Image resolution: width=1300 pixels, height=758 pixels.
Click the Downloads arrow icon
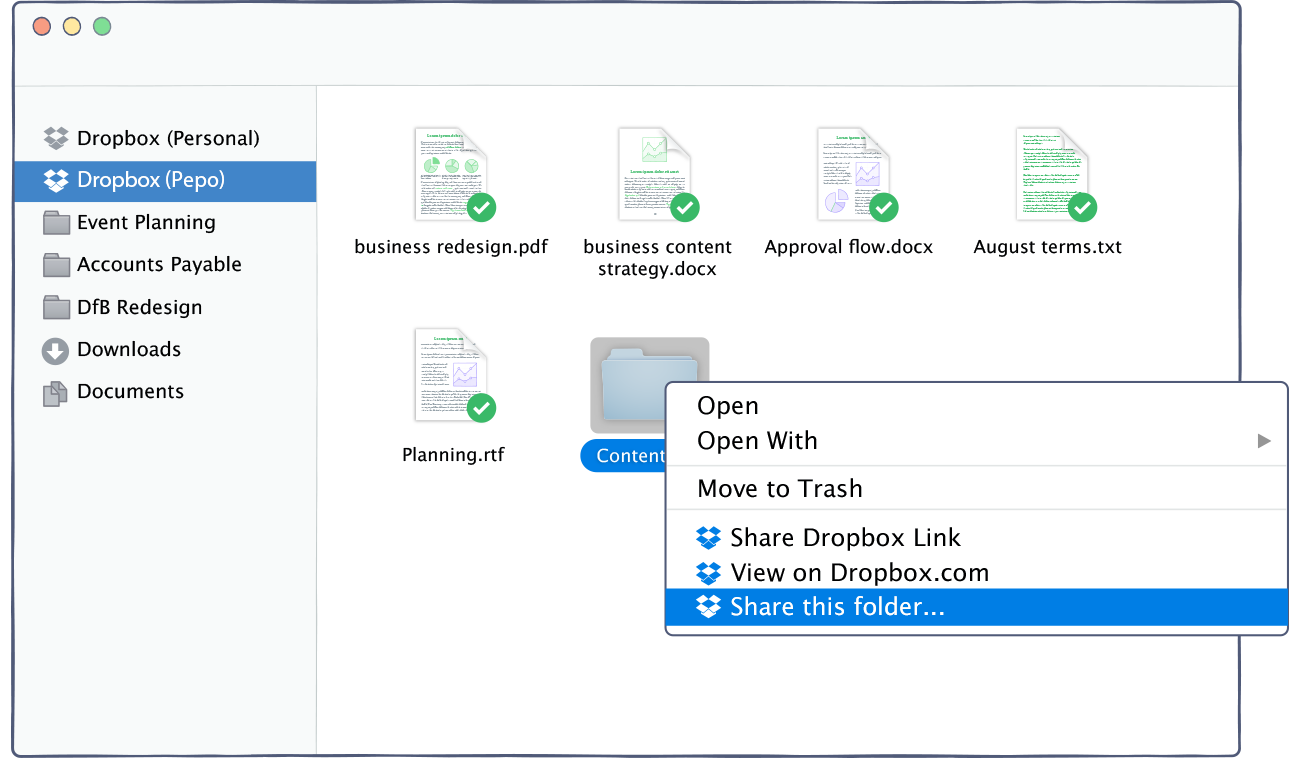[55, 350]
